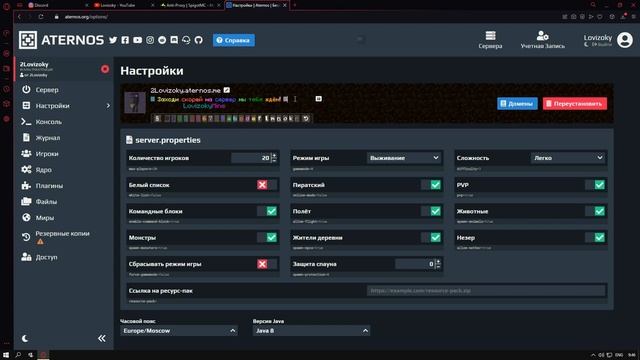Click the MOTD reset format icon
This screenshot has height=360, width=640.
(x=306, y=118)
